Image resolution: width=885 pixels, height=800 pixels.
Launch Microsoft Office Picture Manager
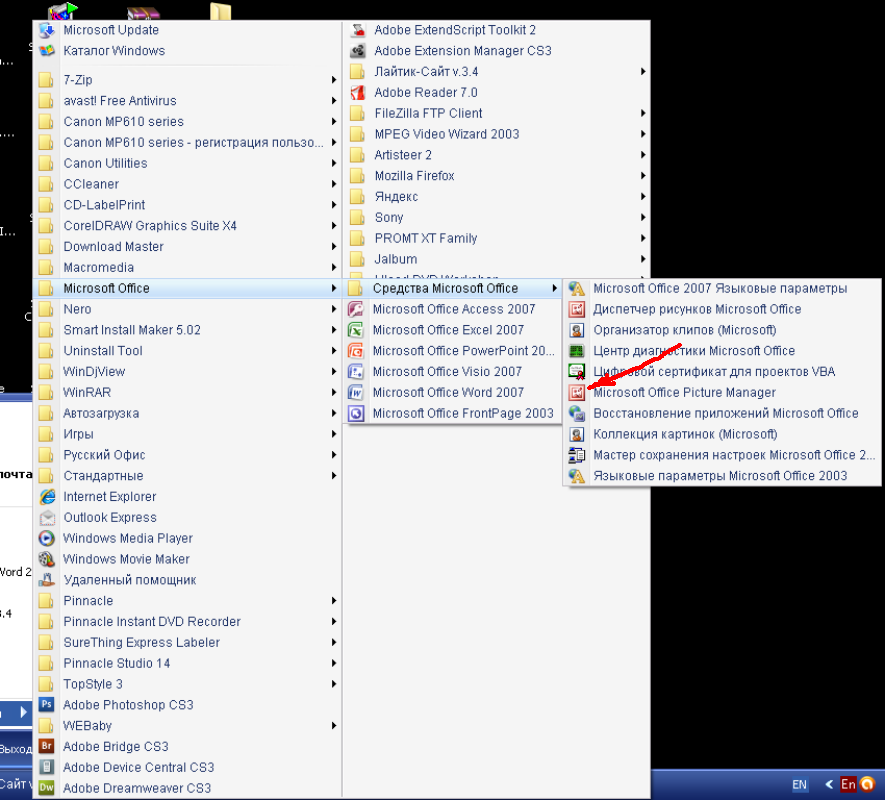coord(722,392)
